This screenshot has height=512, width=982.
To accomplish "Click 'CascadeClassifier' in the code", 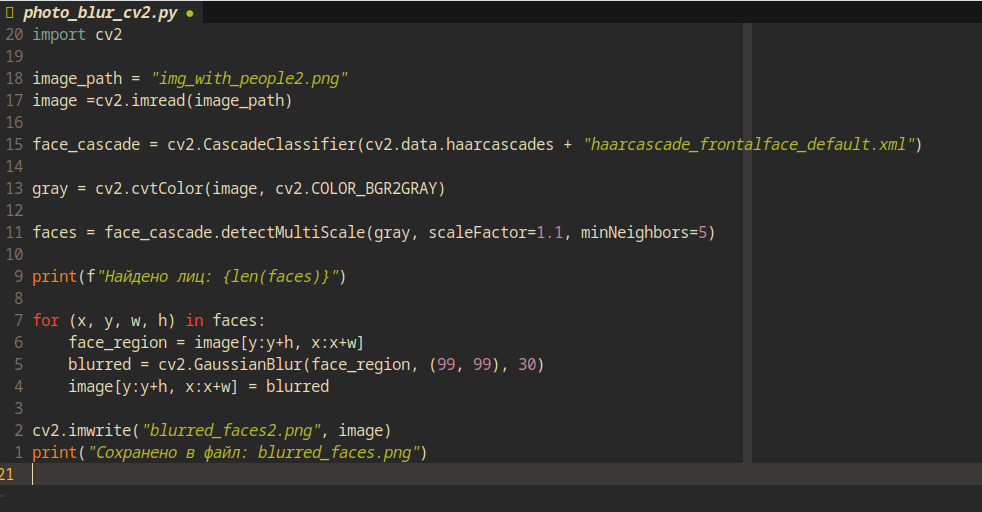I will (279, 145).
